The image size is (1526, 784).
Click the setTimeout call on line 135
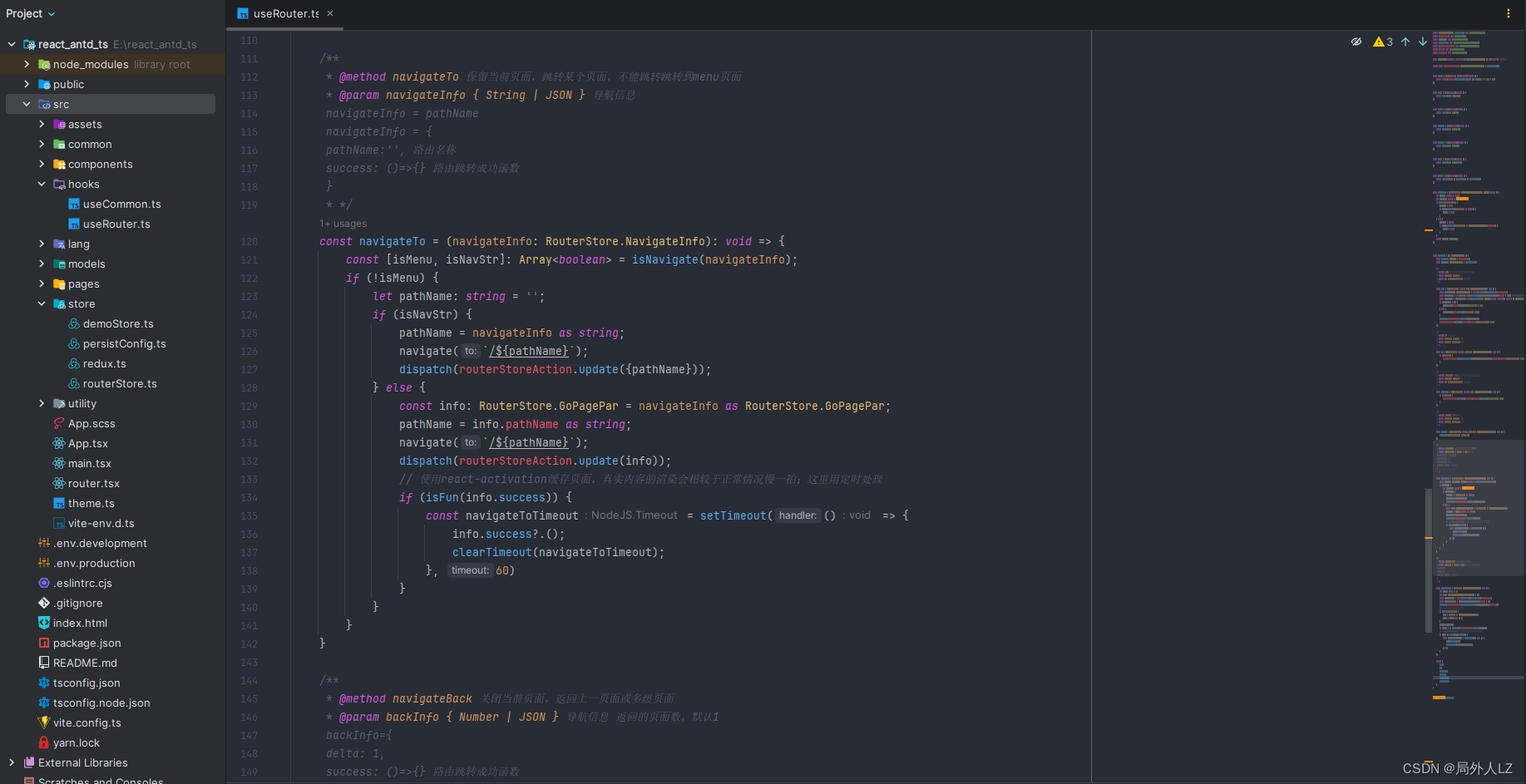pos(733,515)
